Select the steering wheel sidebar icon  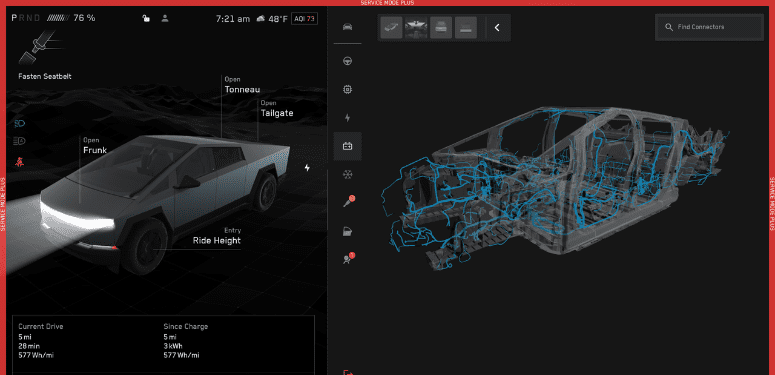point(347,61)
